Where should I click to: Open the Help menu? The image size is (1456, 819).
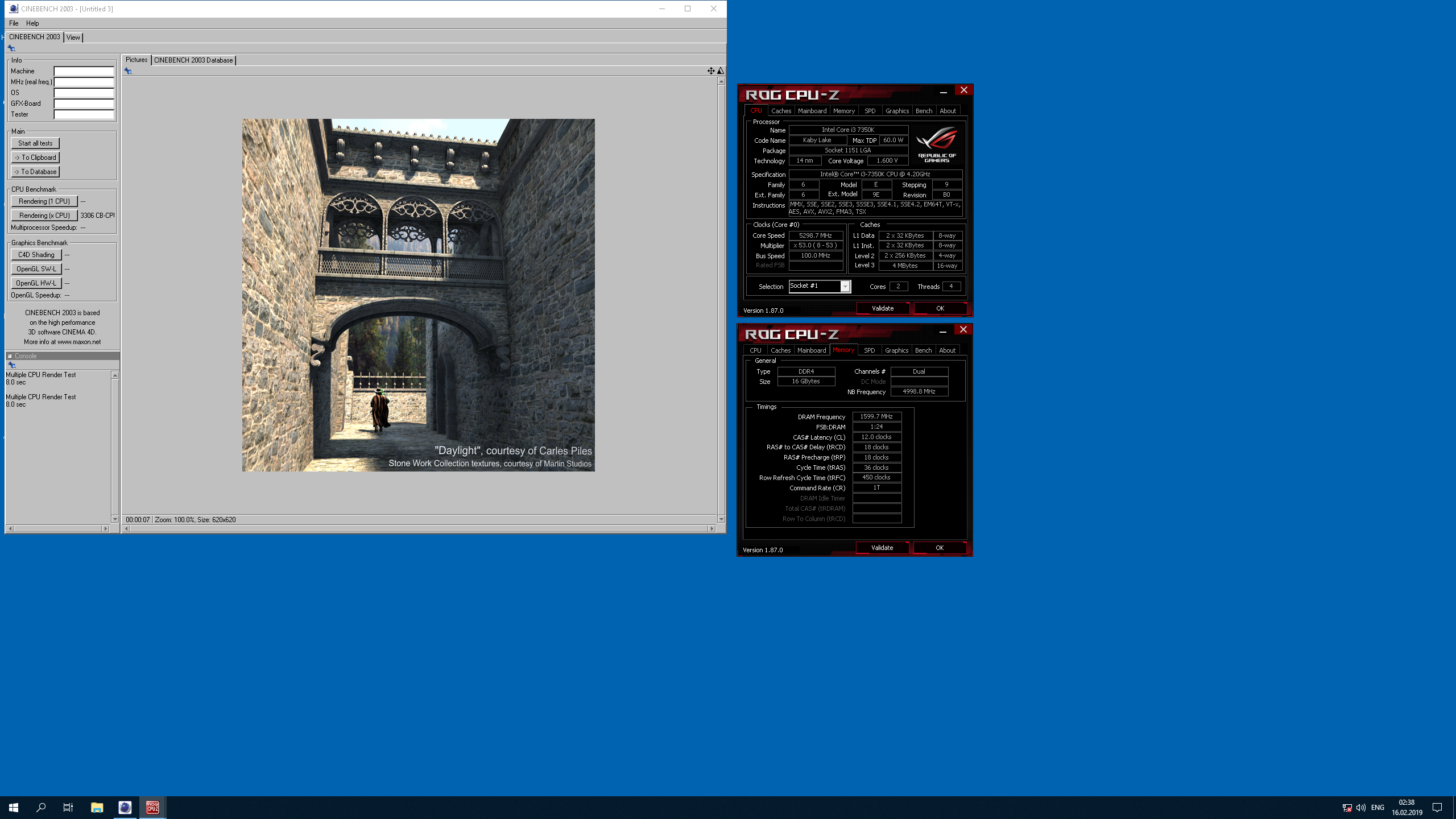pos(32,23)
